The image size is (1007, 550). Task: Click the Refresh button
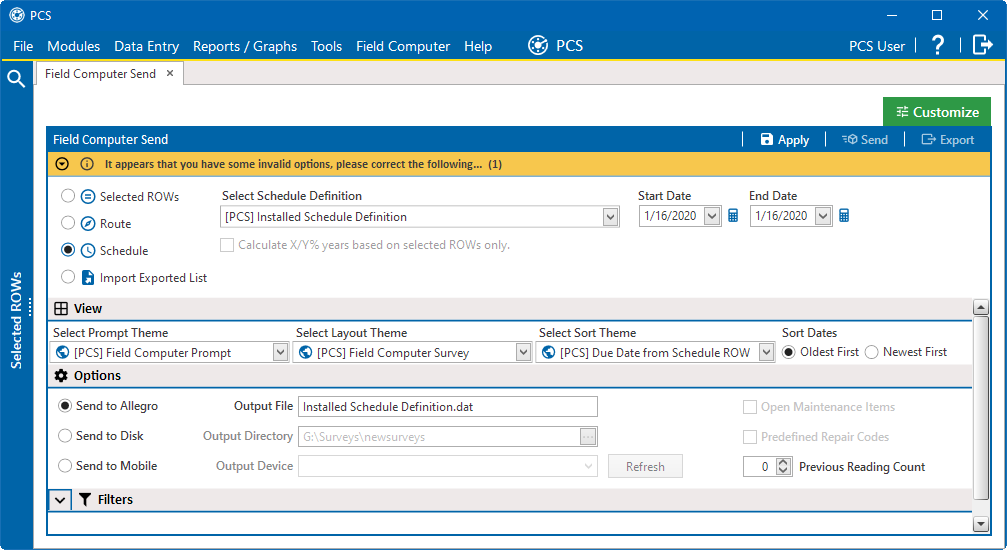click(x=645, y=466)
